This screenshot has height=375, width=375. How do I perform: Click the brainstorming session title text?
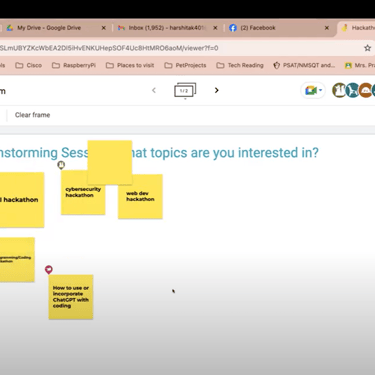point(159,153)
